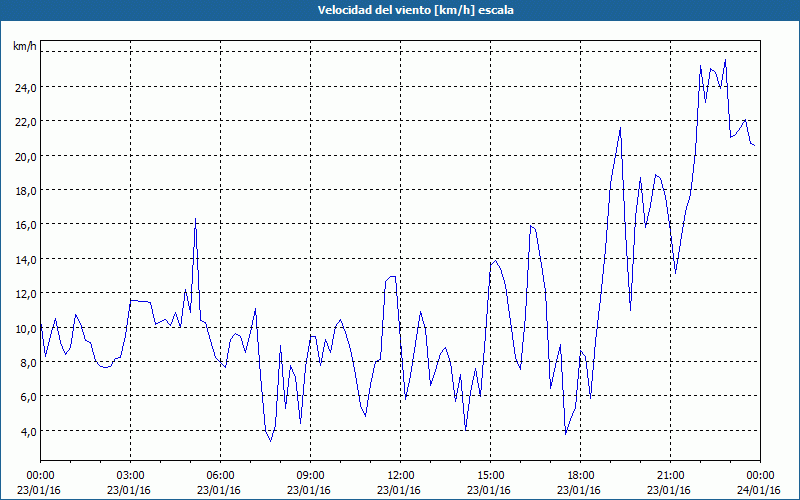
Task: Click the 'km/h' unit label
Action: coord(24,46)
